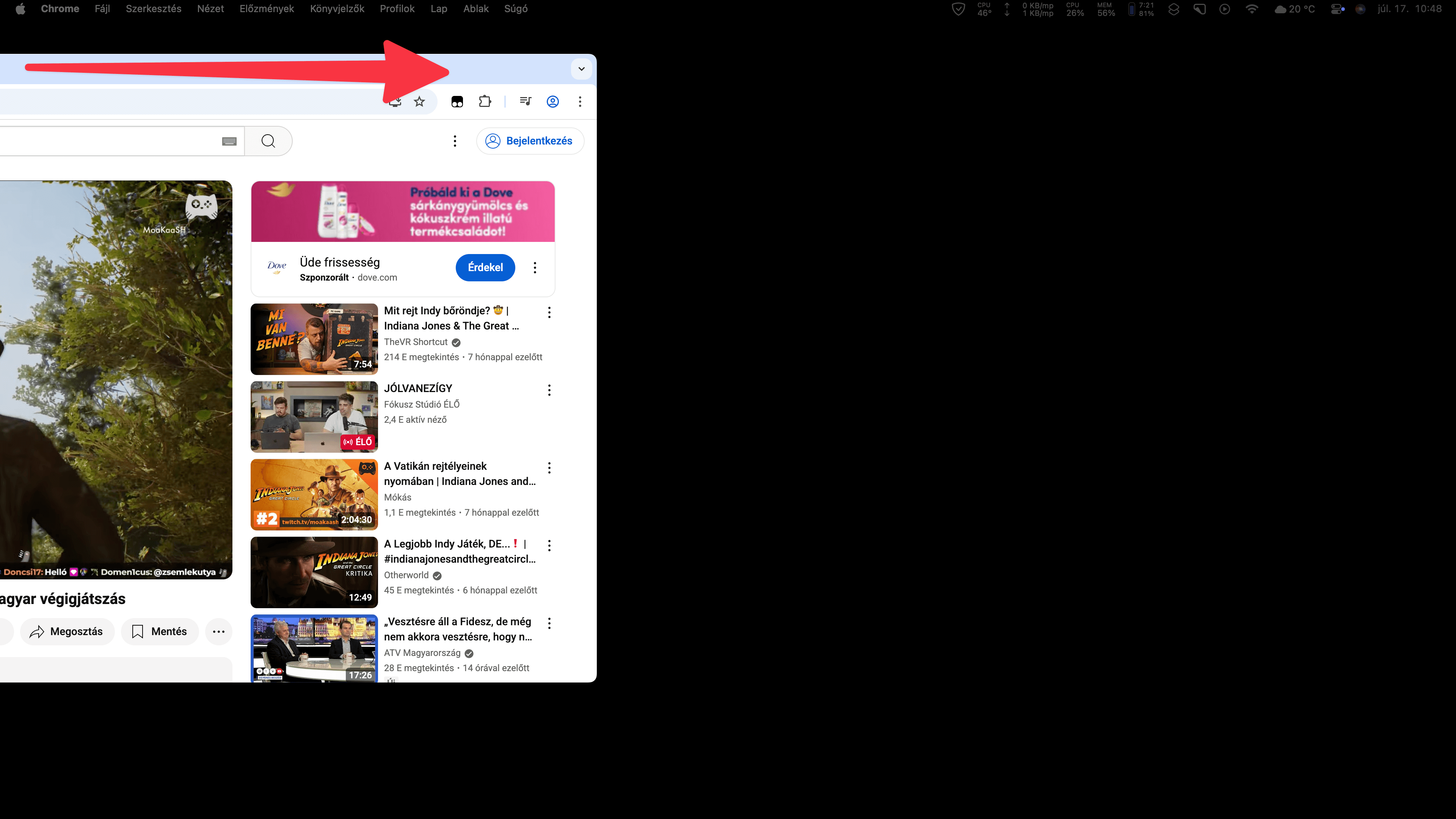Bookmark this page with the star icon

click(x=419, y=102)
